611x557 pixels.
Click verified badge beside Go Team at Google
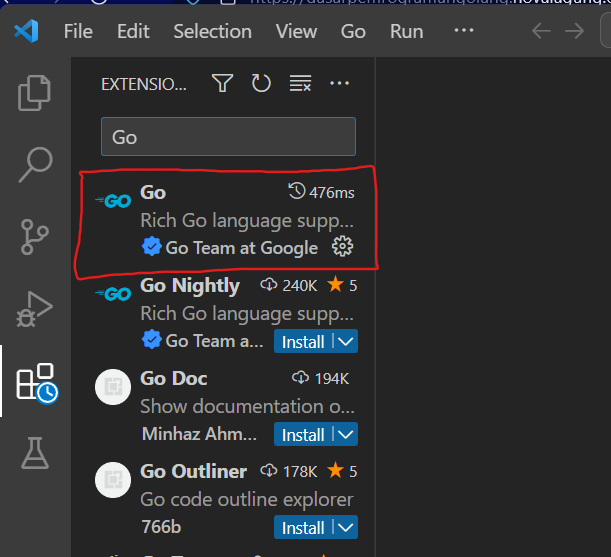pyautogui.click(x=152, y=246)
